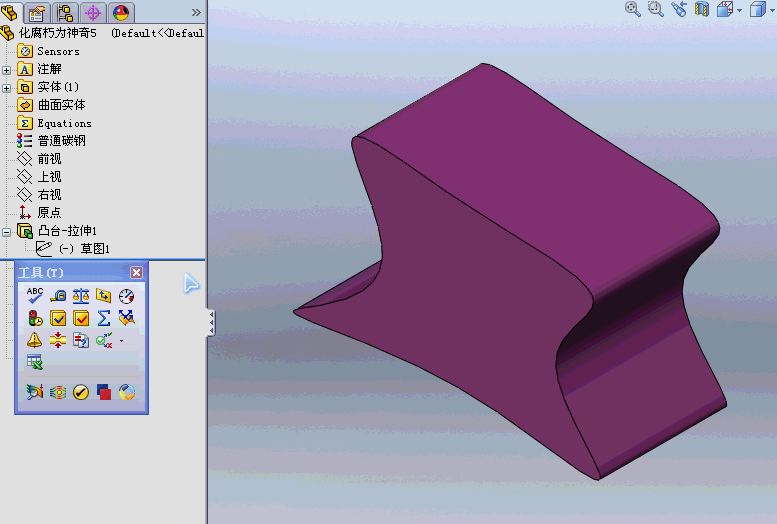Screen dimensions: 777x524
Task: Select the 右视 right plane
Action: tap(50, 194)
